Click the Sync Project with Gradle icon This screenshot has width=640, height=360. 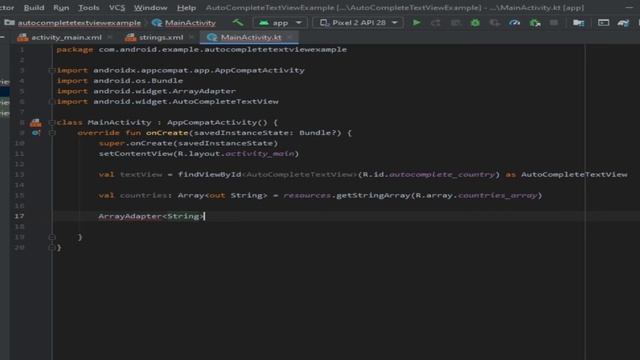[623, 23]
